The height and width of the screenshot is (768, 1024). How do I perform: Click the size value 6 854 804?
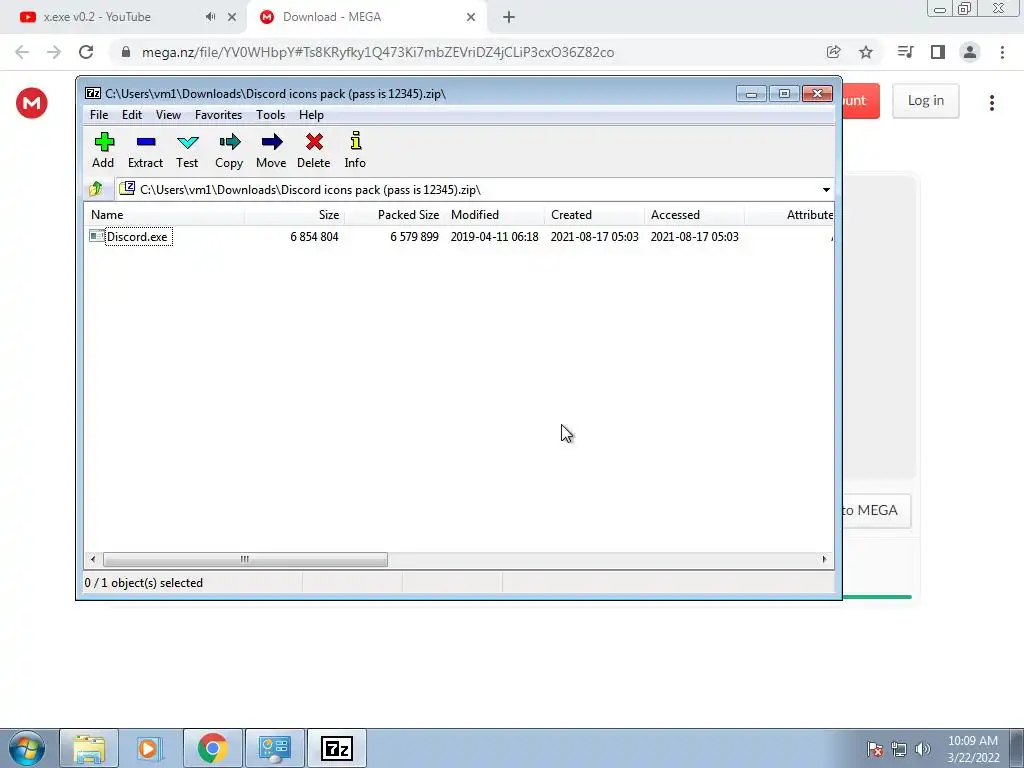[x=314, y=237]
